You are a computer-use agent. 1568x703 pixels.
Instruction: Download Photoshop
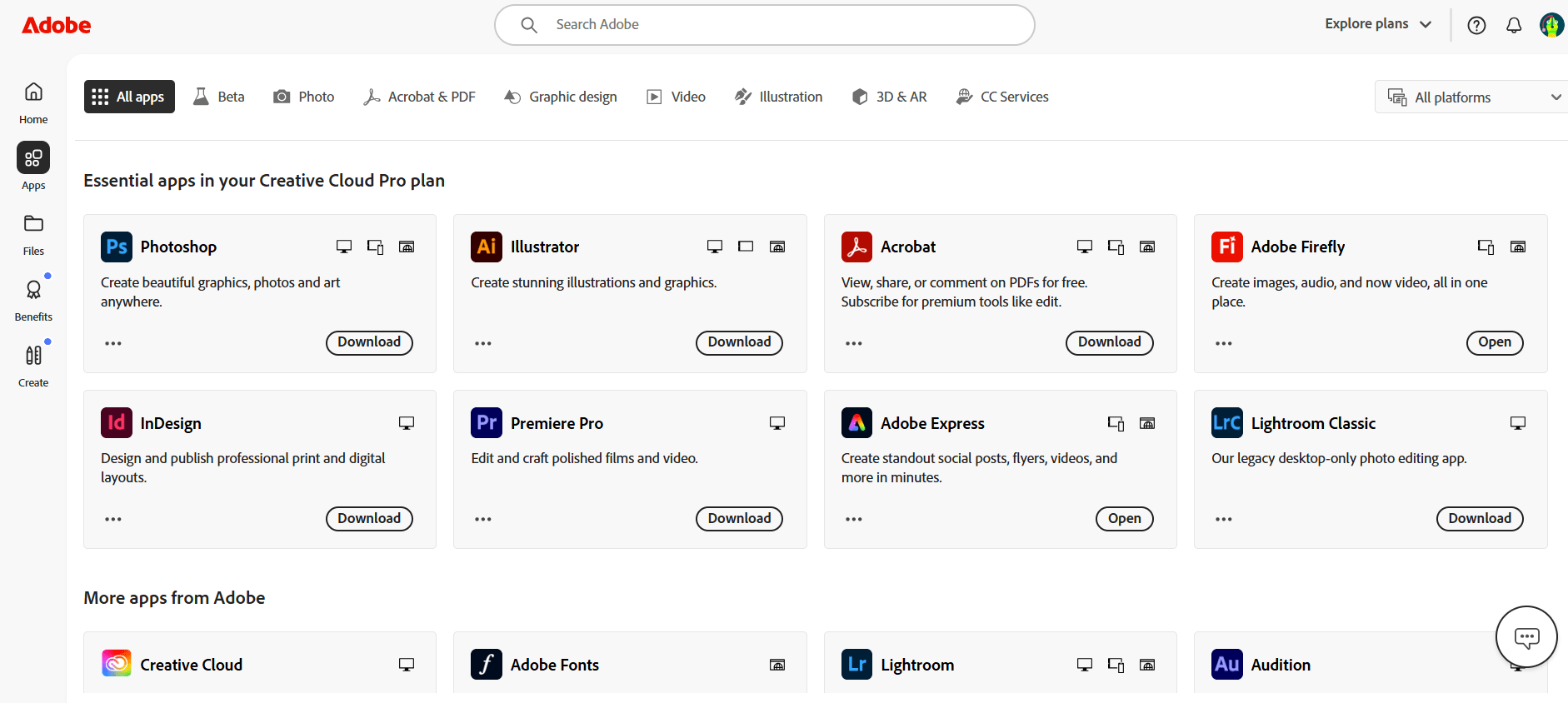tap(369, 342)
